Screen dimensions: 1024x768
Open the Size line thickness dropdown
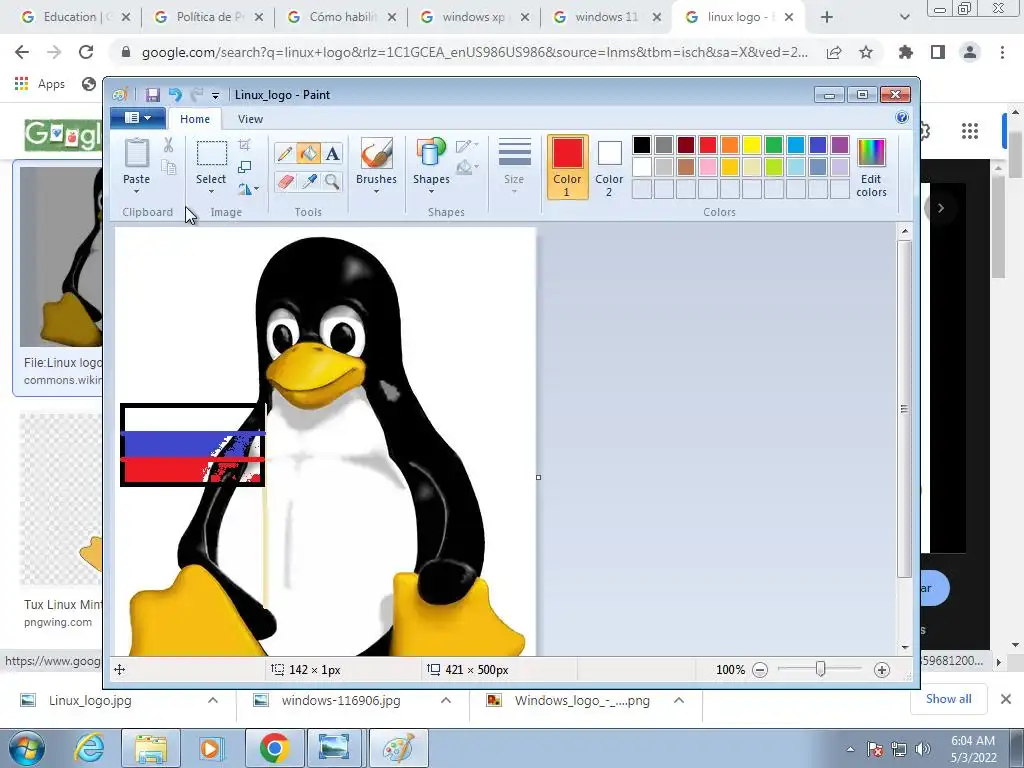(514, 167)
